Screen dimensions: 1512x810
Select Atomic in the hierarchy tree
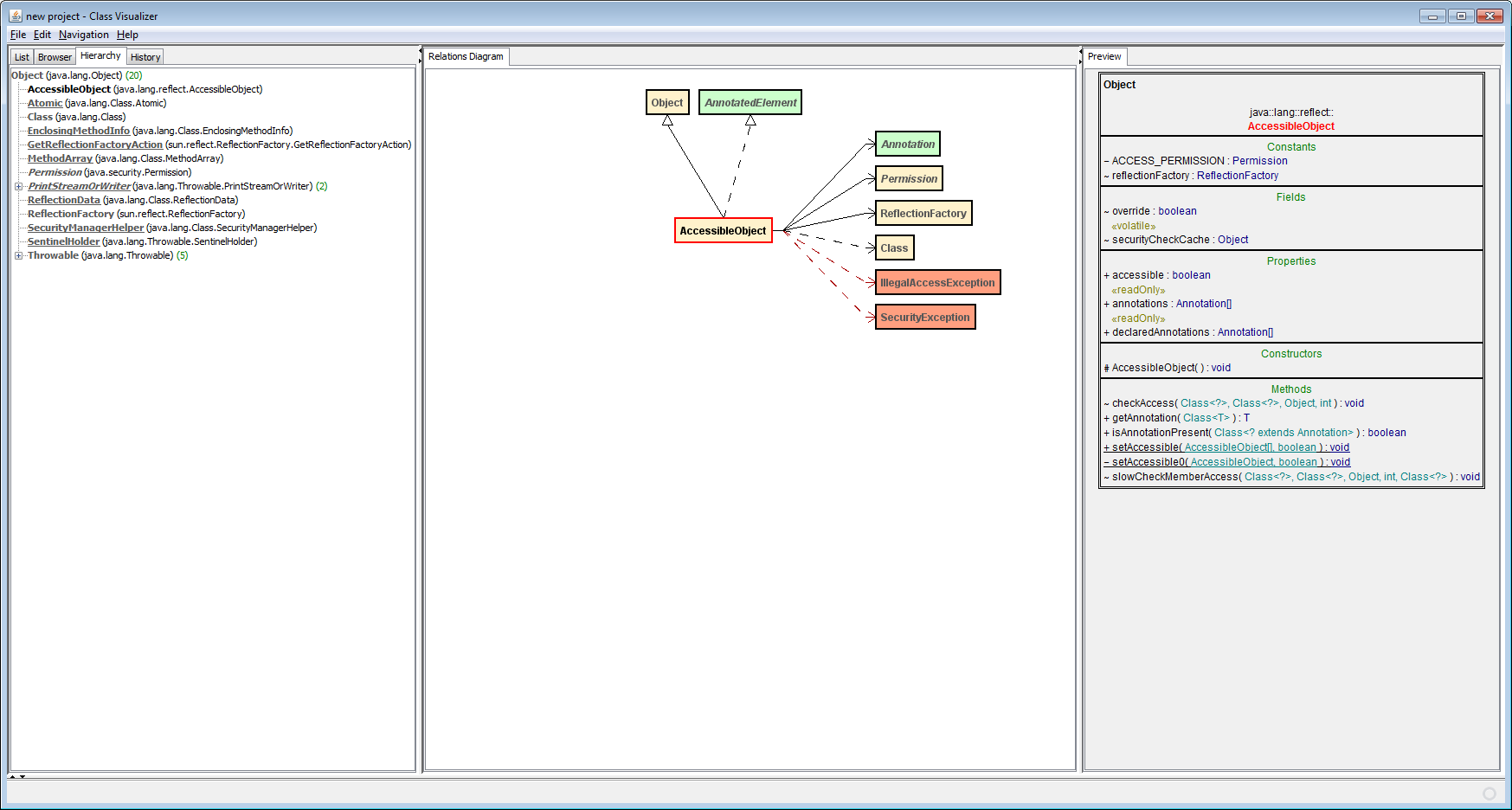click(x=44, y=103)
